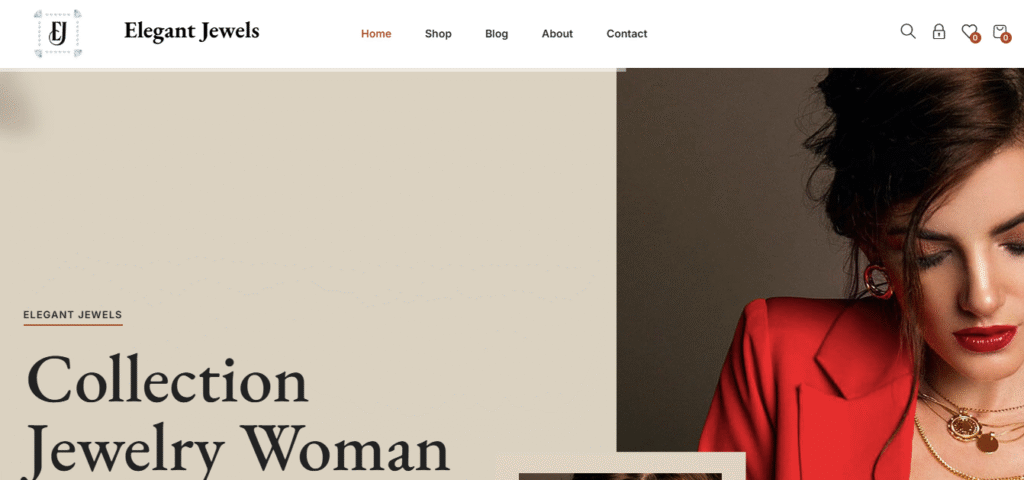Click the gold pendant necklace in photo
This screenshot has height=480, width=1024.
pyautogui.click(x=962, y=426)
